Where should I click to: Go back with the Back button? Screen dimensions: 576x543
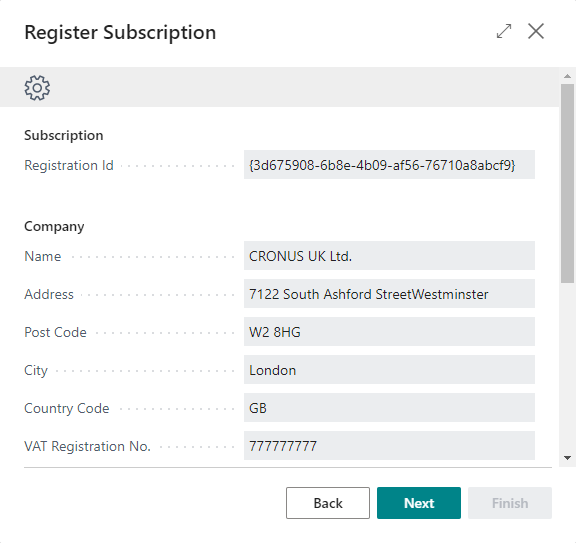click(x=328, y=503)
